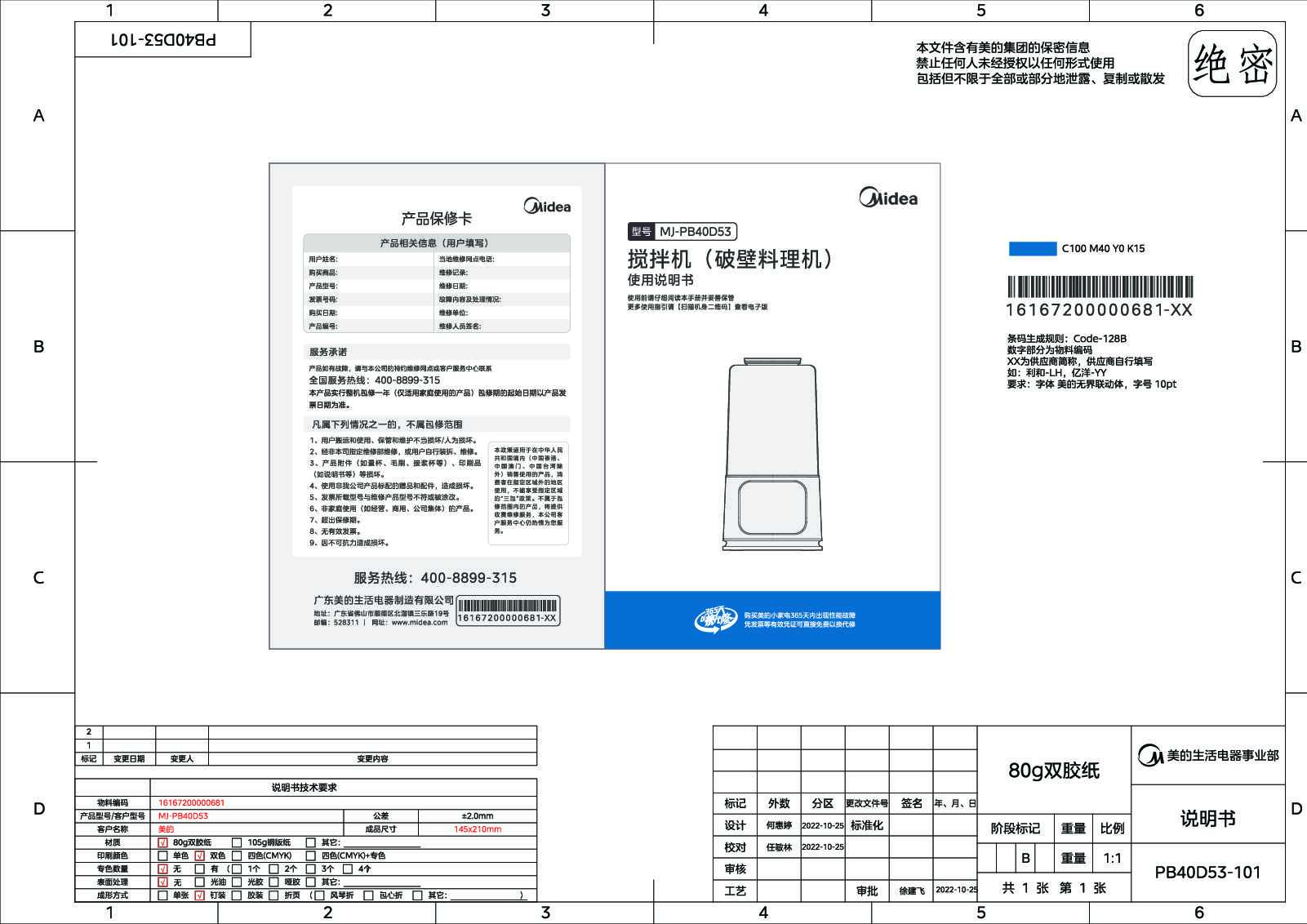Check the 其它 checkbox in 材质 row
Image resolution: width=1307 pixels, height=924 pixels.
[310, 842]
